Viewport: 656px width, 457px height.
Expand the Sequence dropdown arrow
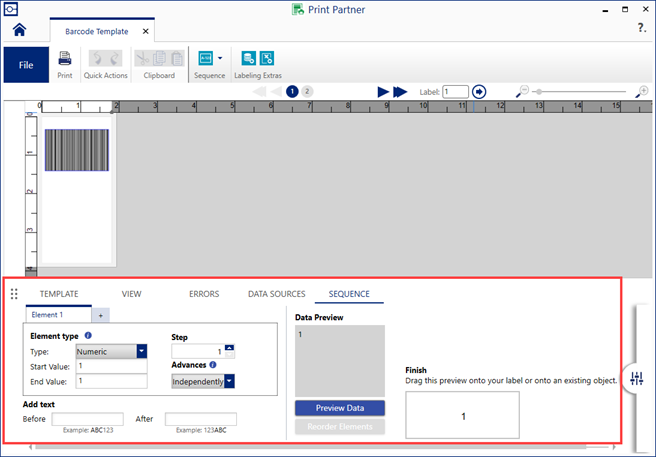(220, 58)
